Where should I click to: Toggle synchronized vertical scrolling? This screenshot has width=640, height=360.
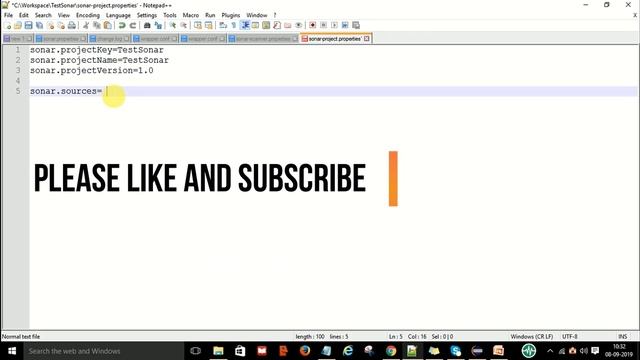[198, 25]
